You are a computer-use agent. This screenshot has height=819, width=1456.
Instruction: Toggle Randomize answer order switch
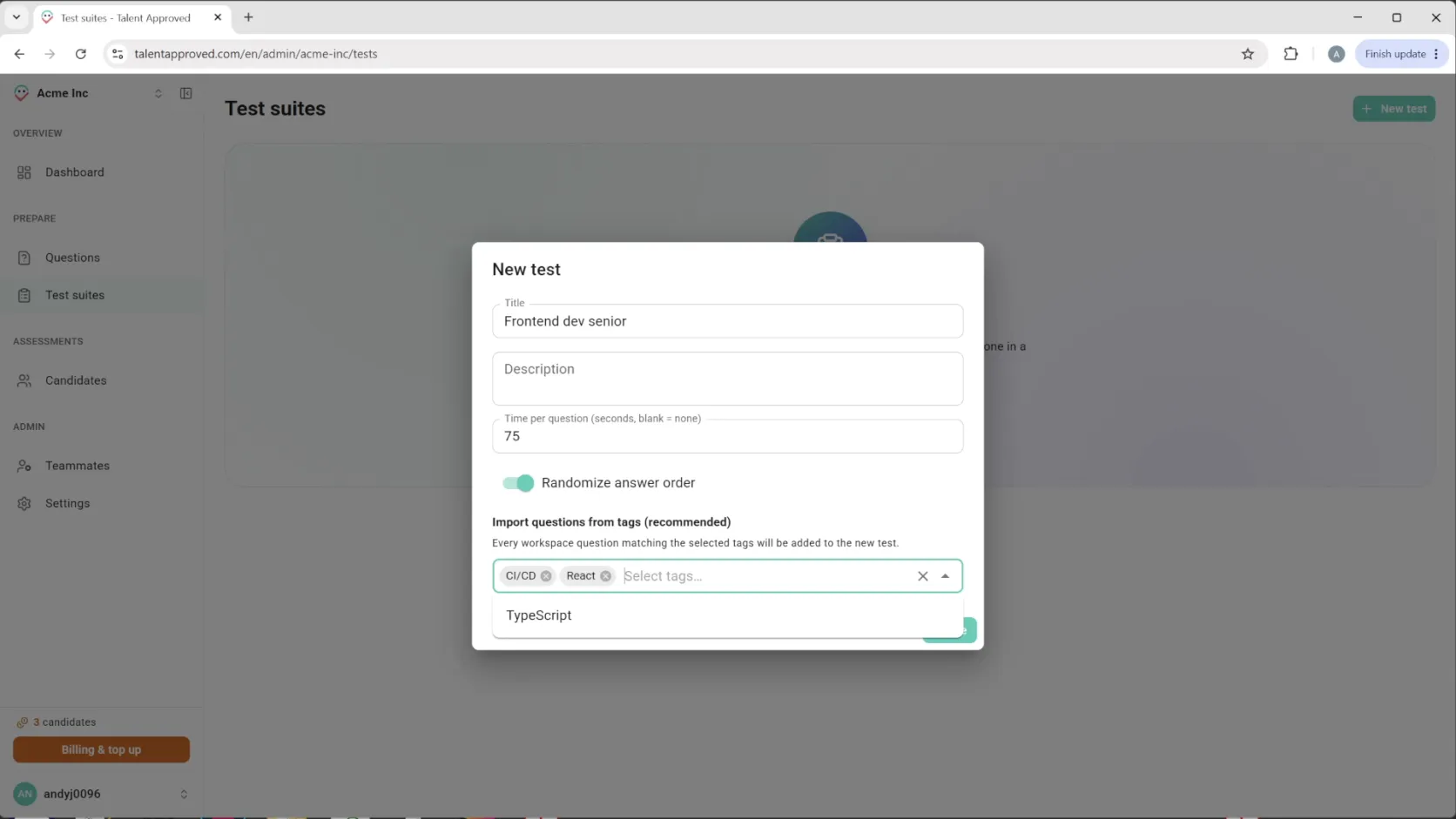coord(518,483)
